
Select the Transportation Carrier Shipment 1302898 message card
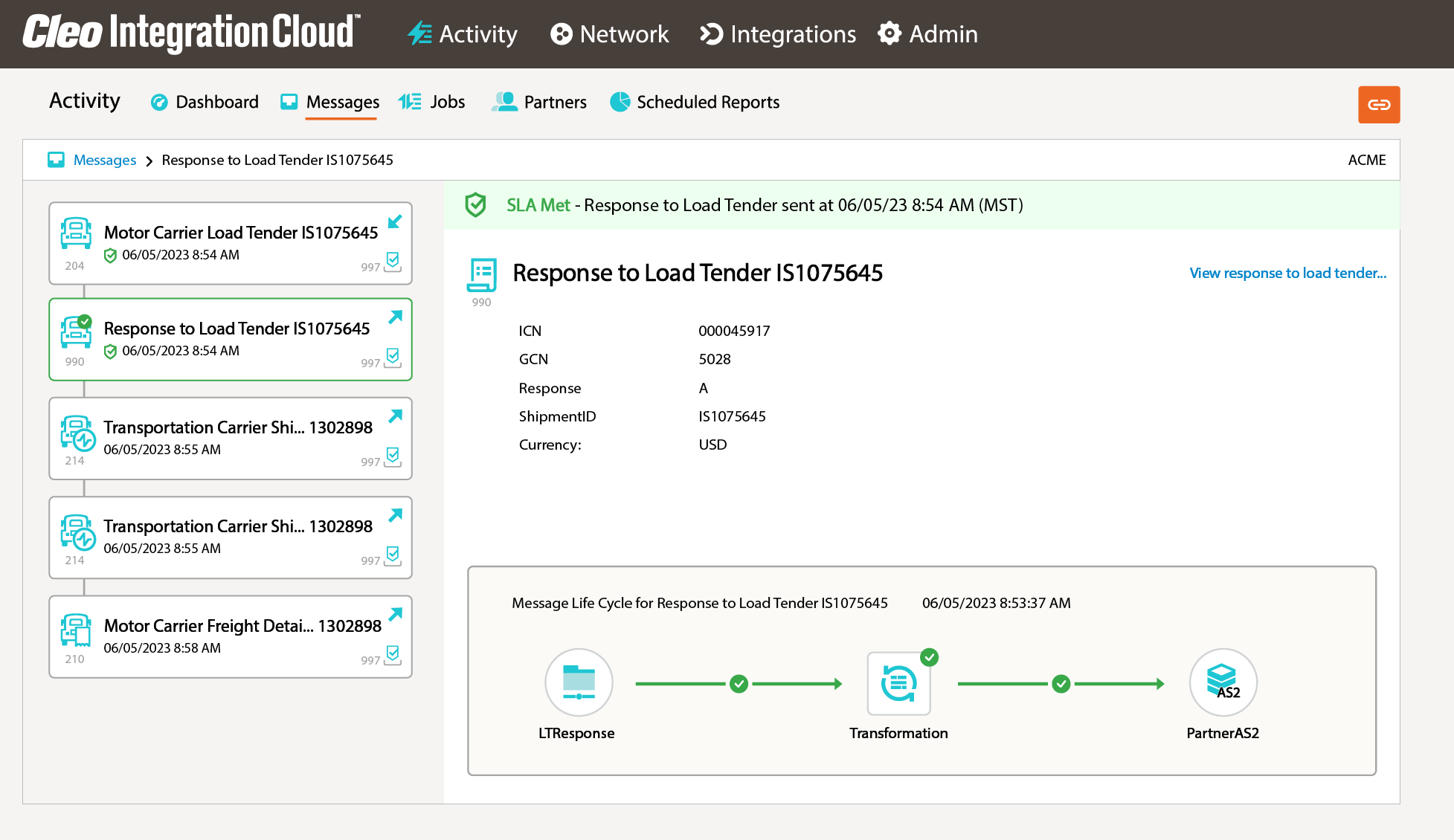coord(231,439)
